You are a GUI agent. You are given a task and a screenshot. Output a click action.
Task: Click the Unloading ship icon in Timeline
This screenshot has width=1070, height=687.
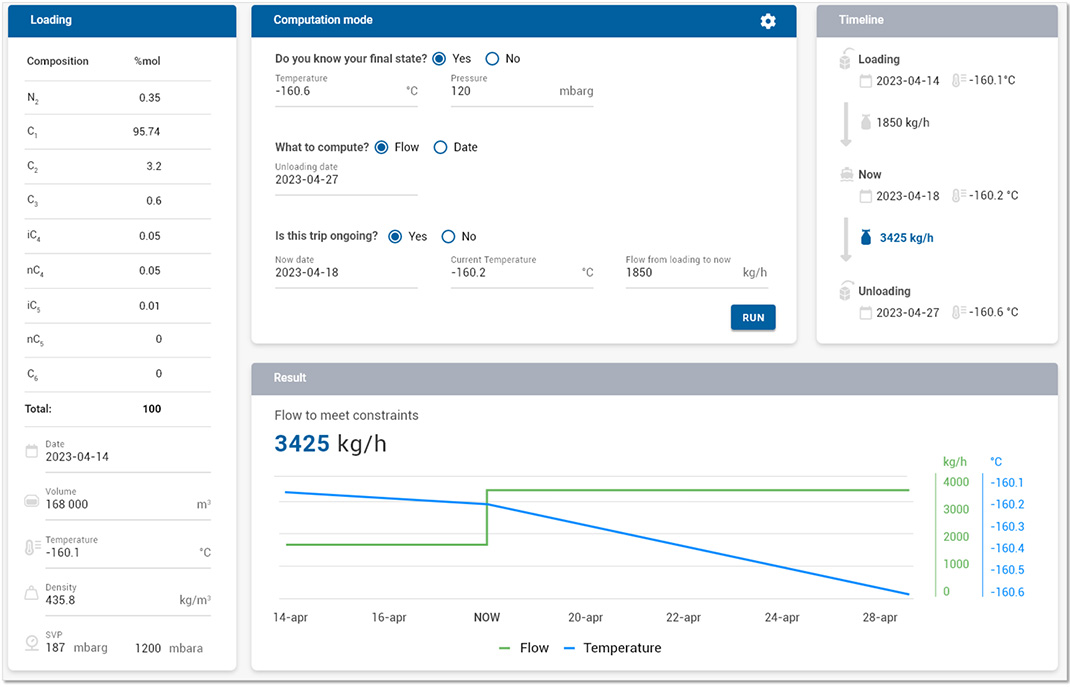pos(845,291)
